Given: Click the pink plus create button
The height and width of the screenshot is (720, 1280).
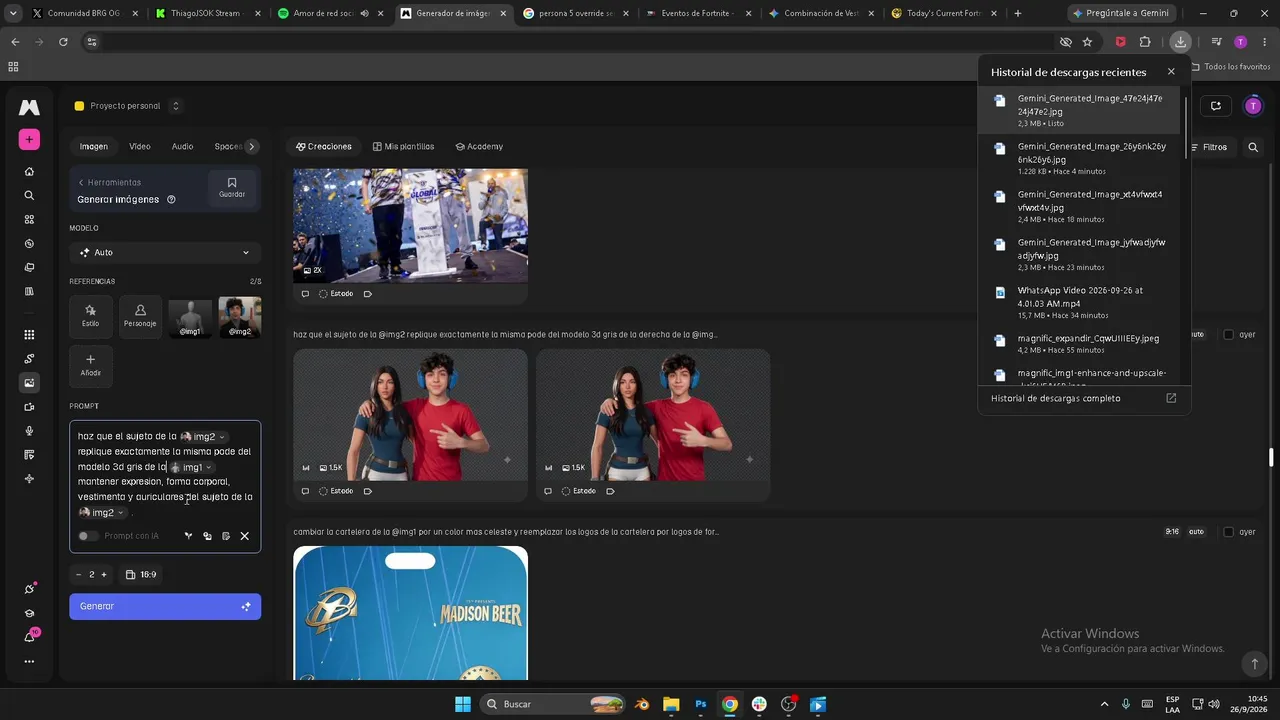Looking at the screenshot, I should 29,139.
